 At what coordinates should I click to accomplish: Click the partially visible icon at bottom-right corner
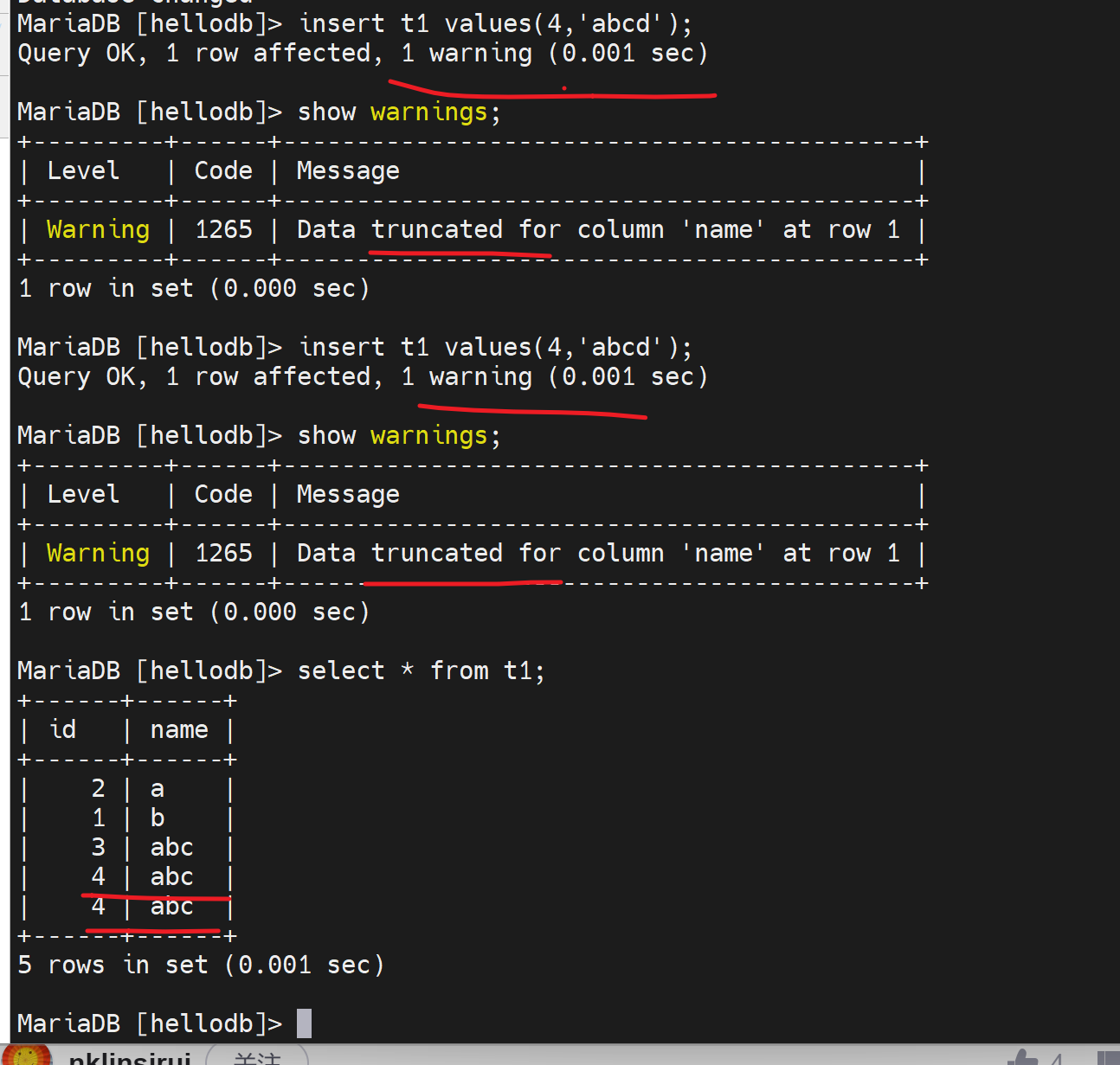[1107, 1057]
